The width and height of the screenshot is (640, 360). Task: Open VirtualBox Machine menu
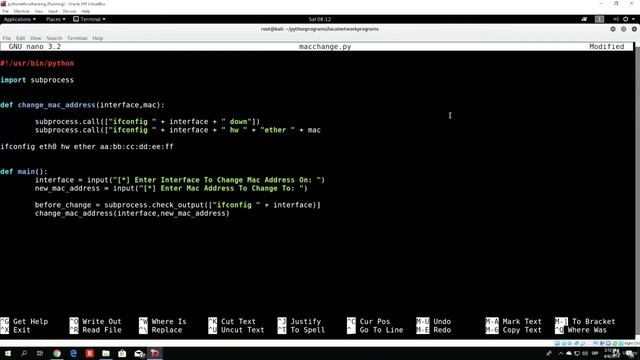[x=22, y=11]
